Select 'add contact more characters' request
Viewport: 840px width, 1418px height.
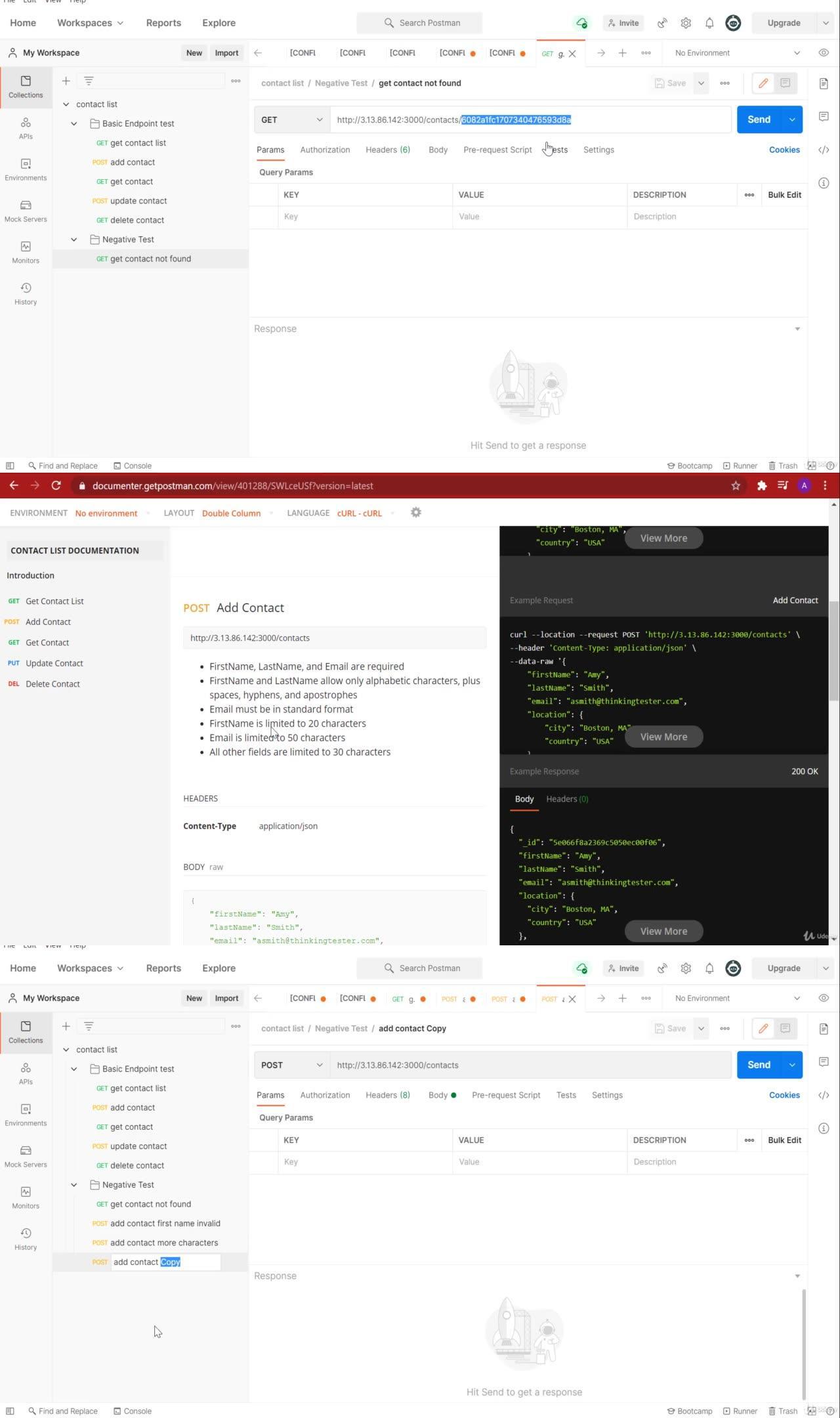pyautogui.click(x=163, y=1243)
